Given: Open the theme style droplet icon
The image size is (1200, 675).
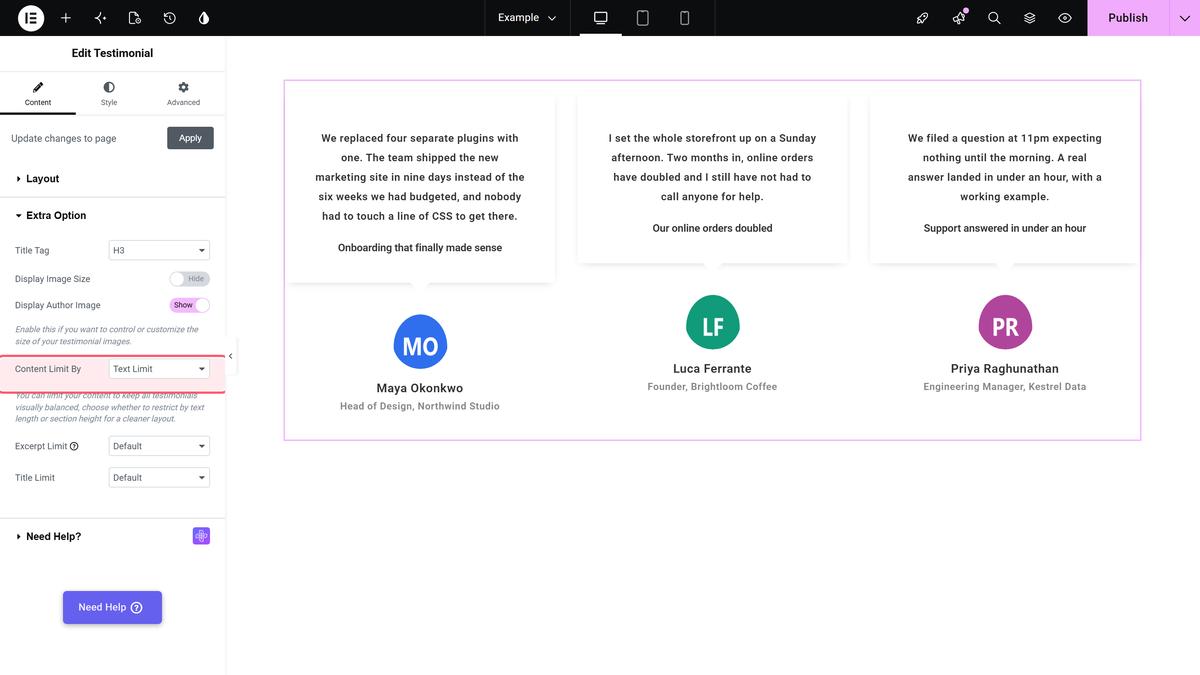Looking at the screenshot, I should pyautogui.click(x=204, y=18).
